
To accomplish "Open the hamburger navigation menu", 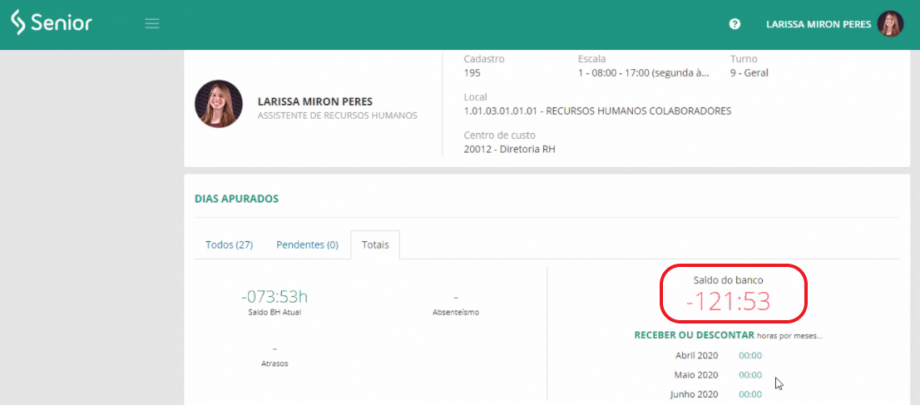I will [152, 24].
